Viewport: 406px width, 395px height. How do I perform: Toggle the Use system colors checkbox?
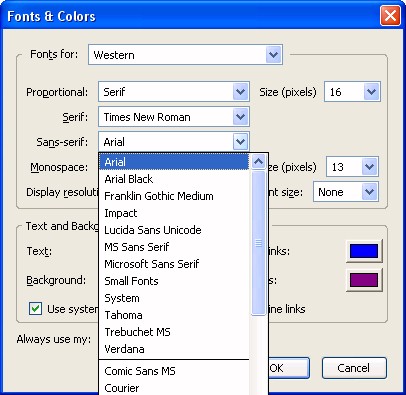35,309
